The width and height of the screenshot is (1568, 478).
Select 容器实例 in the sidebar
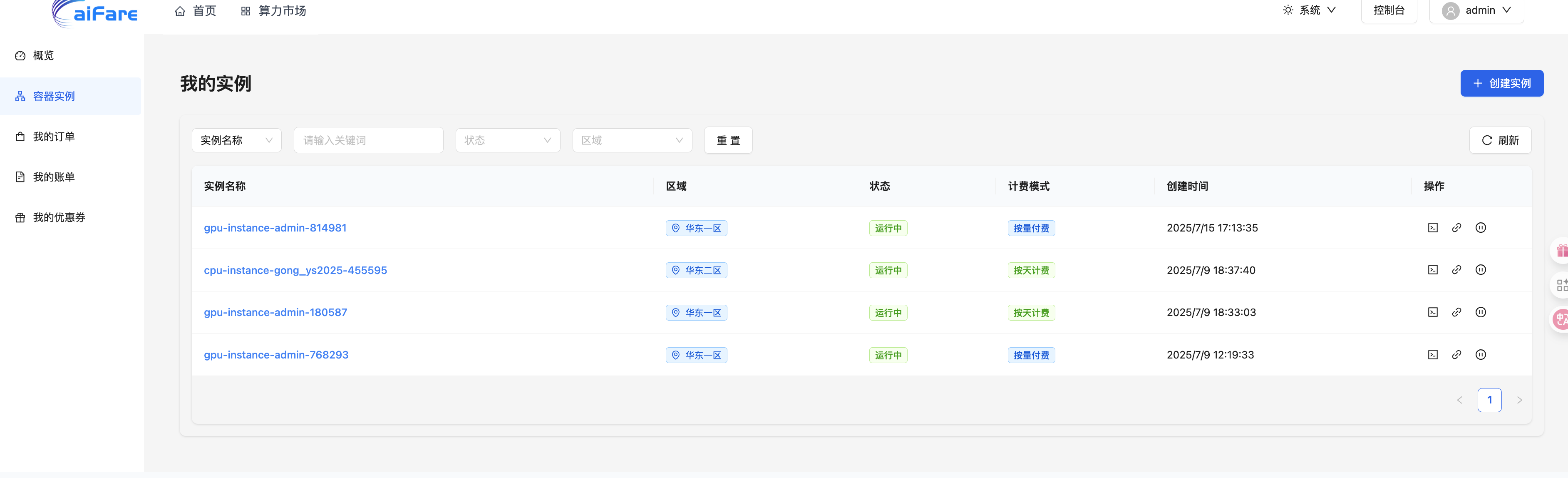[x=53, y=96]
